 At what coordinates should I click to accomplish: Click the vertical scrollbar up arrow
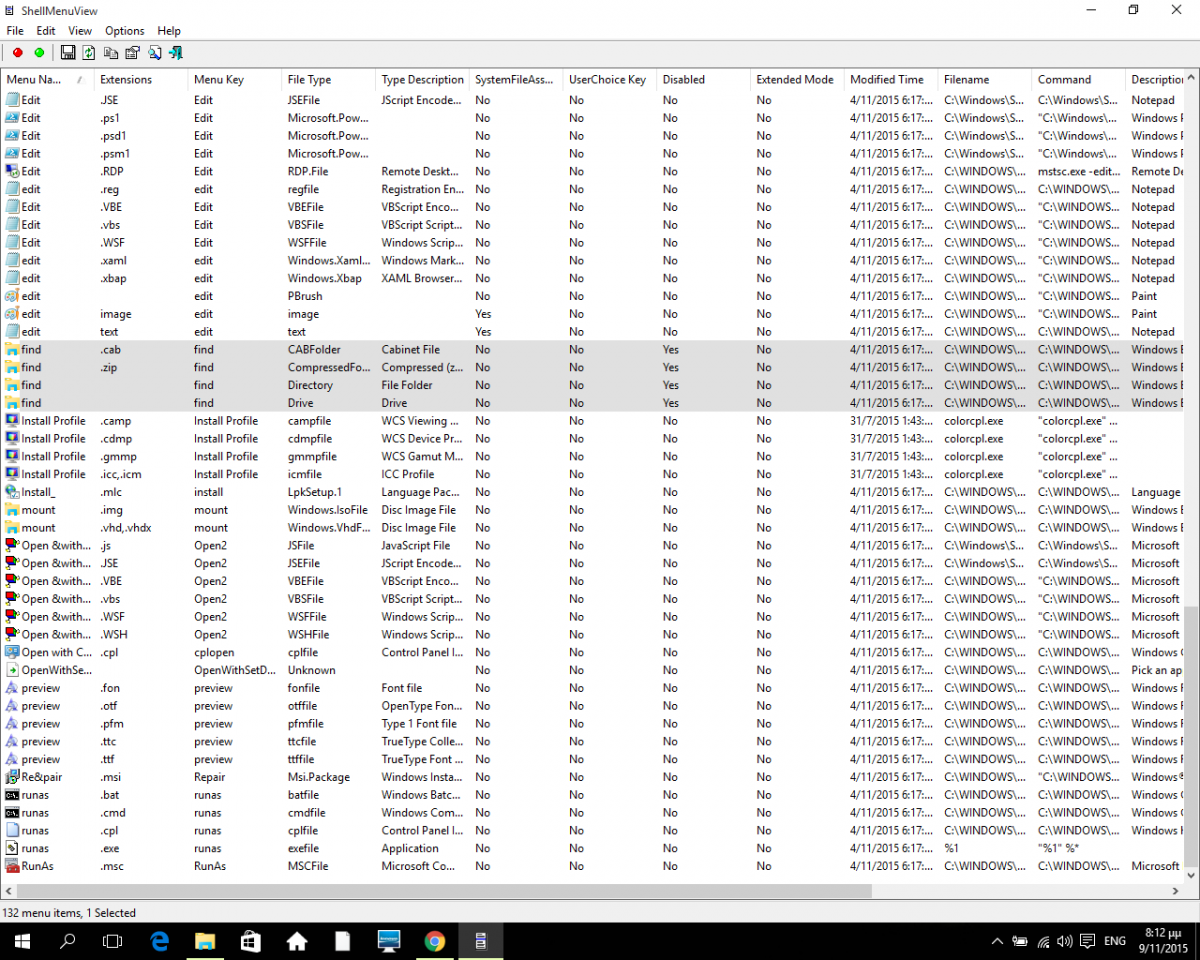[1191, 76]
